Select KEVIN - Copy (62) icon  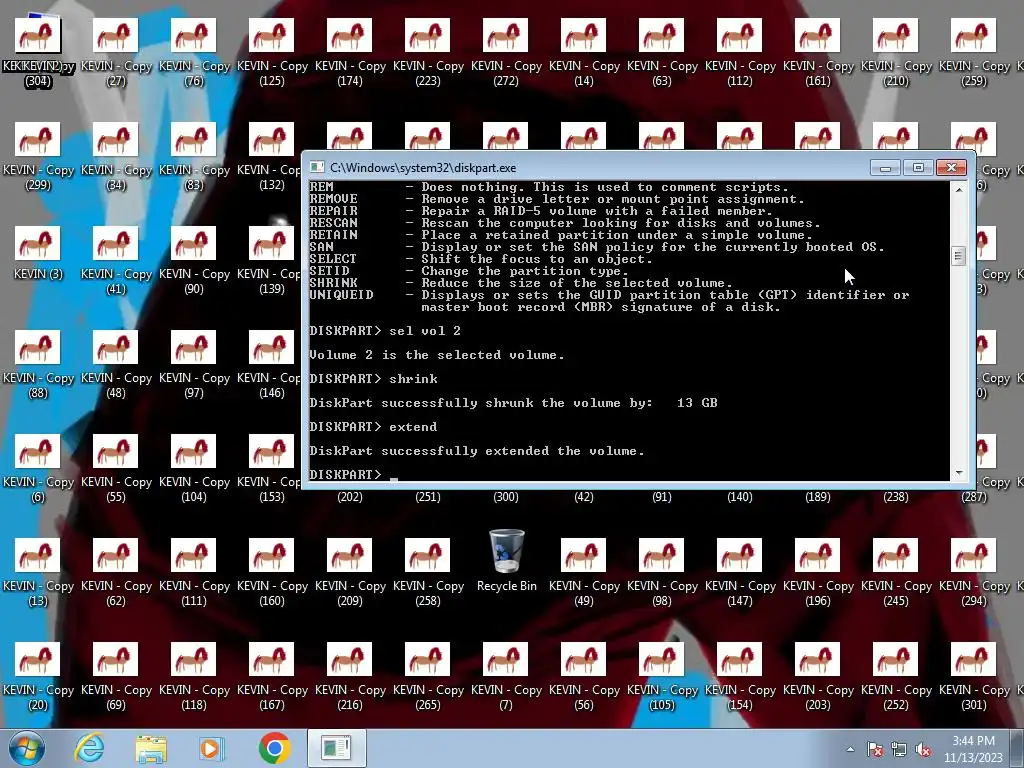coord(116,572)
